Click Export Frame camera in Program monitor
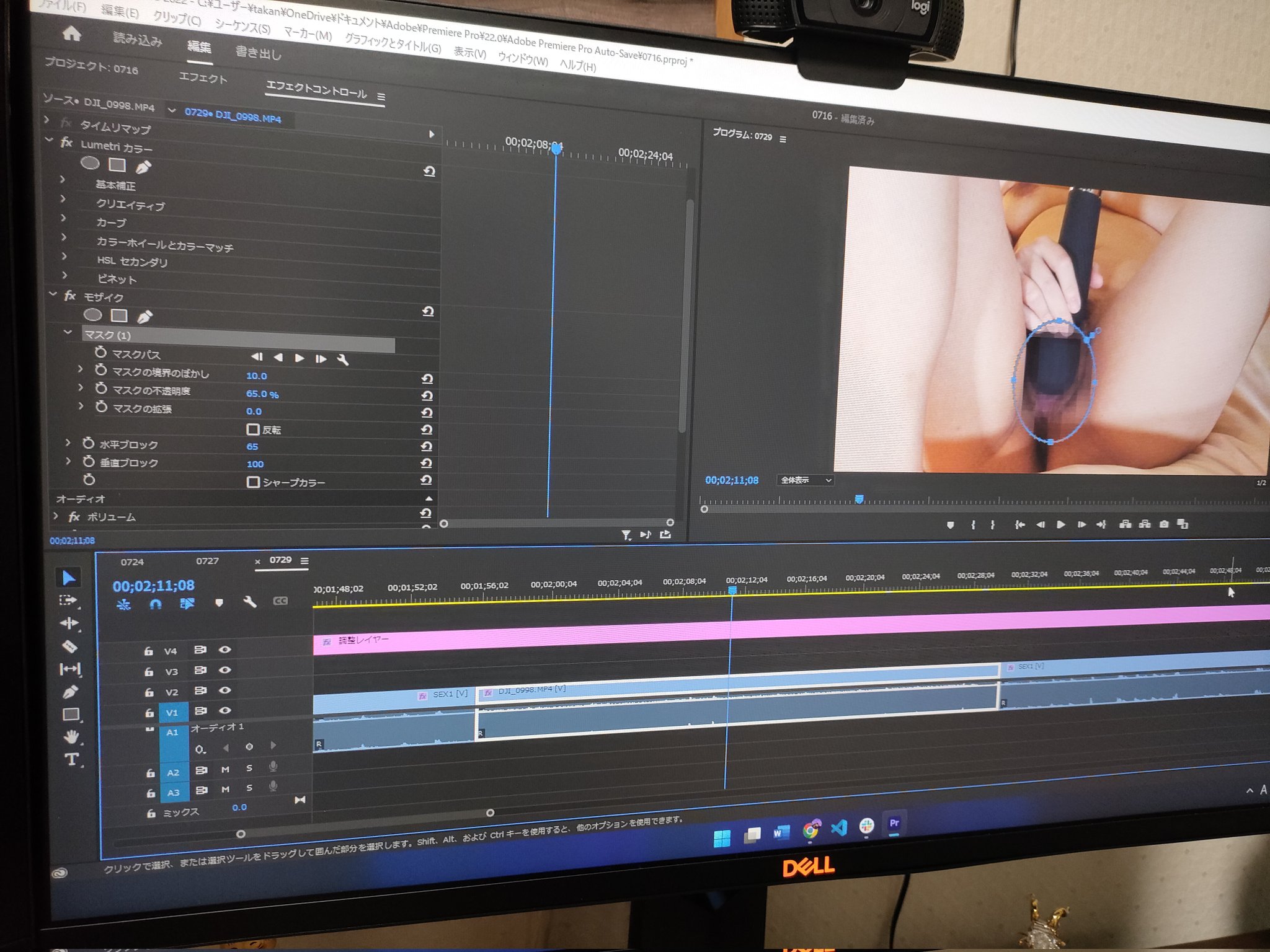The height and width of the screenshot is (952, 1270). pyautogui.click(x=1164, y=524)
